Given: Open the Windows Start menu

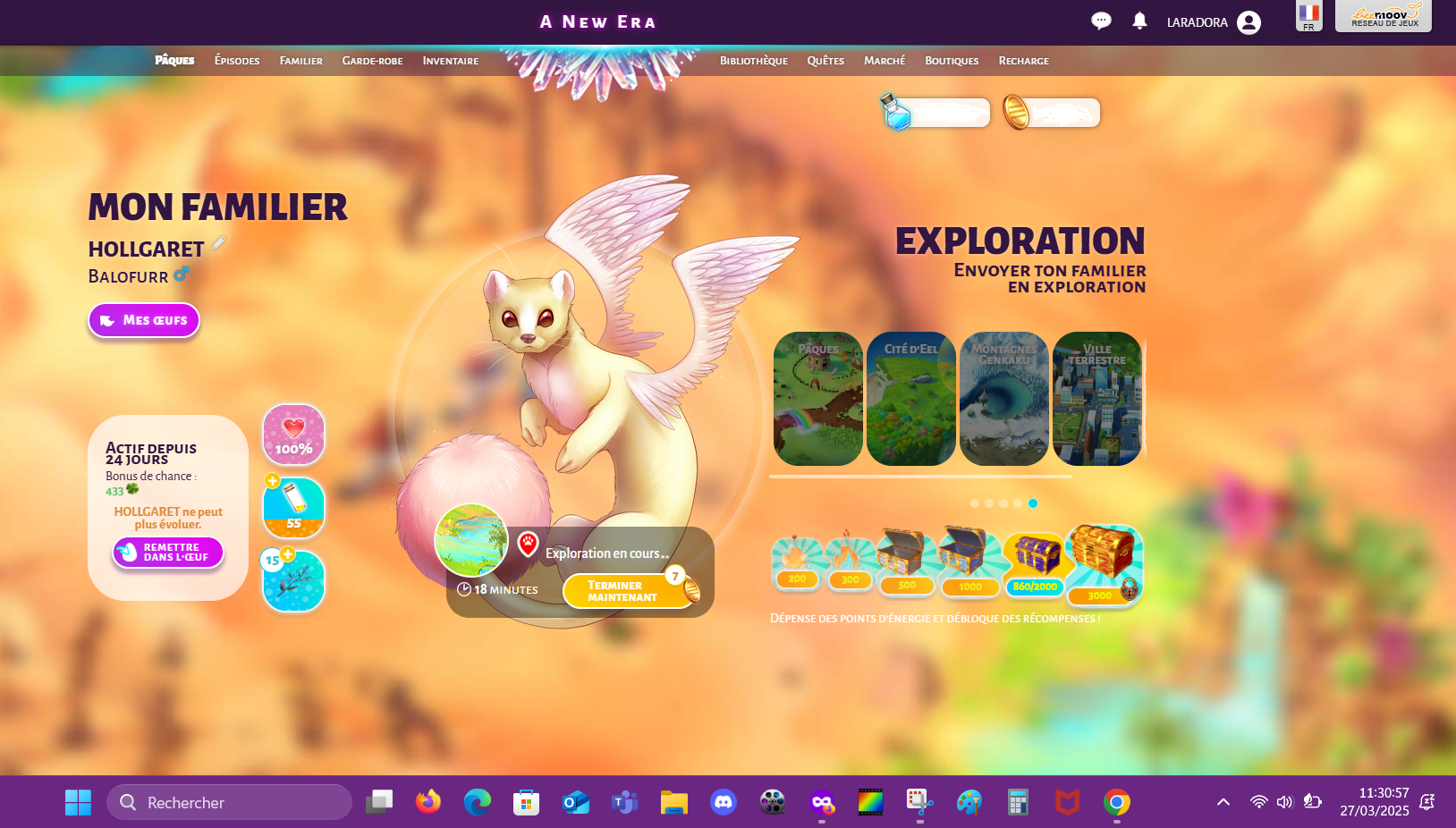Looking at the screenshot, I should (x=78, y=802).
